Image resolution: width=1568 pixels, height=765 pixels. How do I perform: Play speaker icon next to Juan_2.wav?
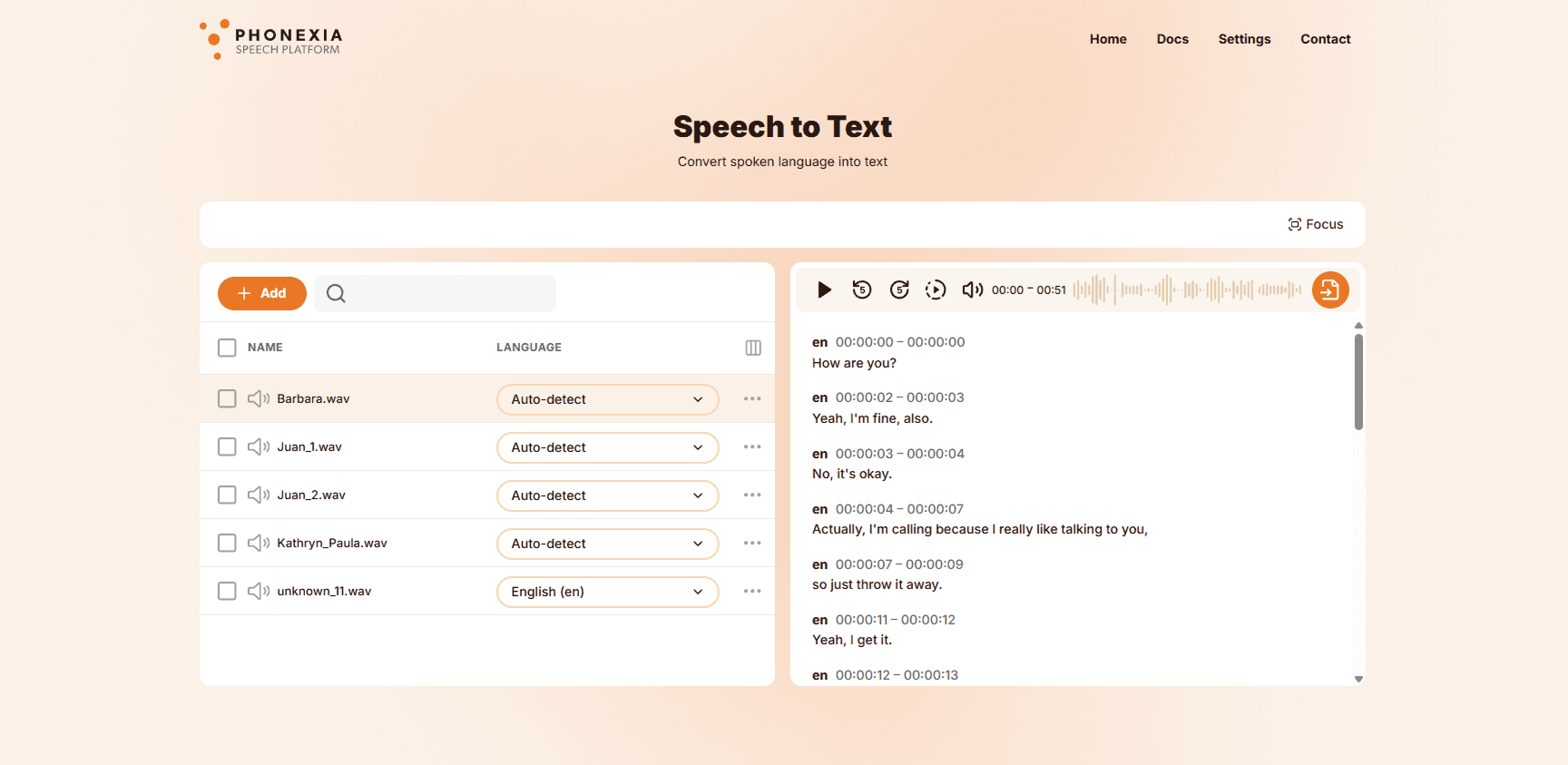point(259,495)
